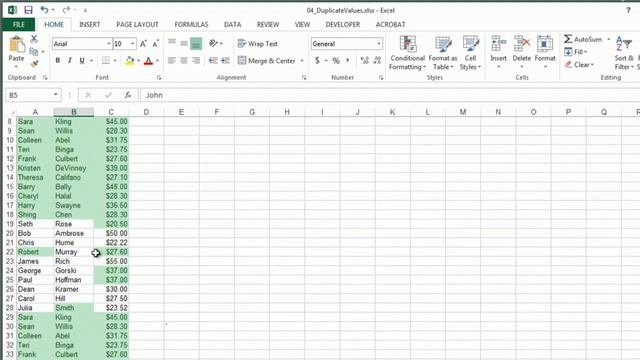Image resolution: width=640 pixels, height=360 pixels.
Task: Decrease font size with the small A icon
Action: pyautogui.click(x=156, y=44)
